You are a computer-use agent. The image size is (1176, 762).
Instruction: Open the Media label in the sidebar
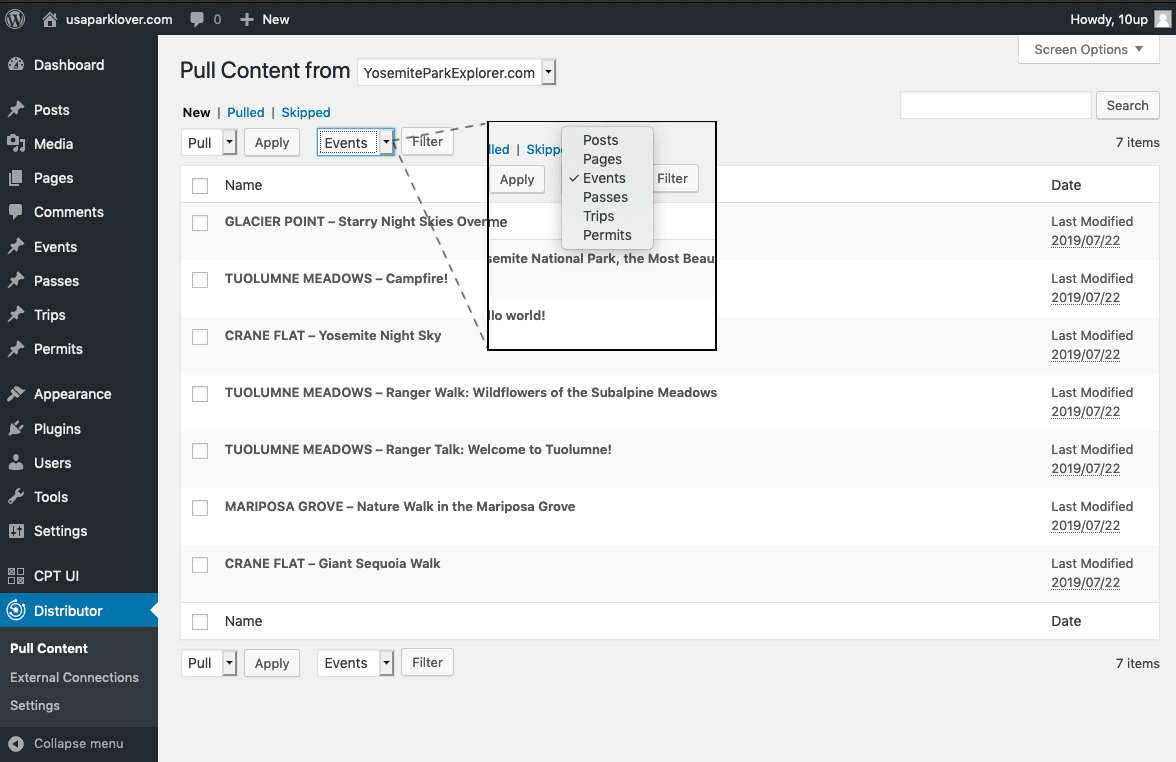tap(53, 144)
